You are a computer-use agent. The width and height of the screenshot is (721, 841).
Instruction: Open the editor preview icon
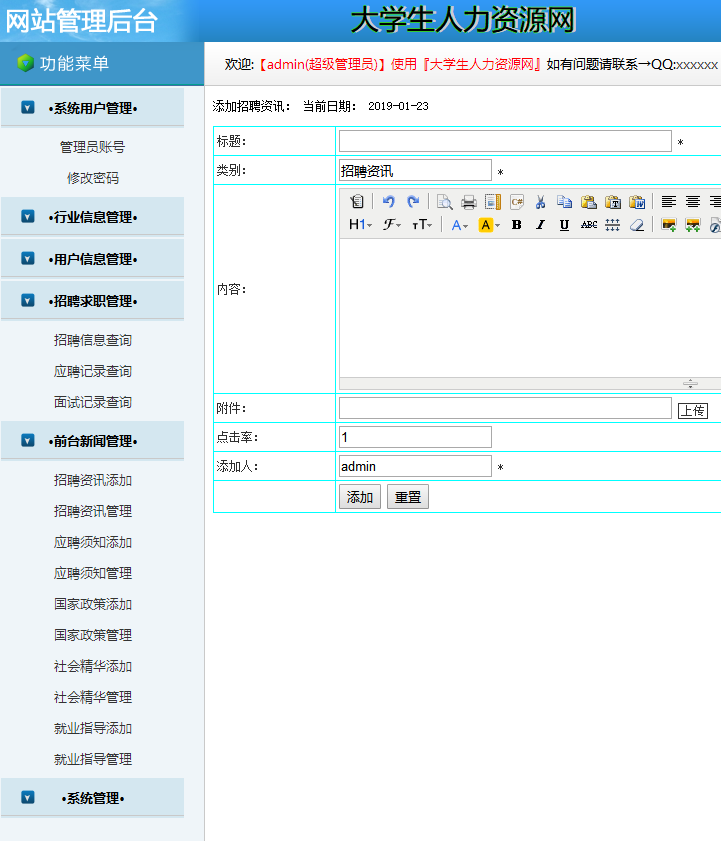445,202
